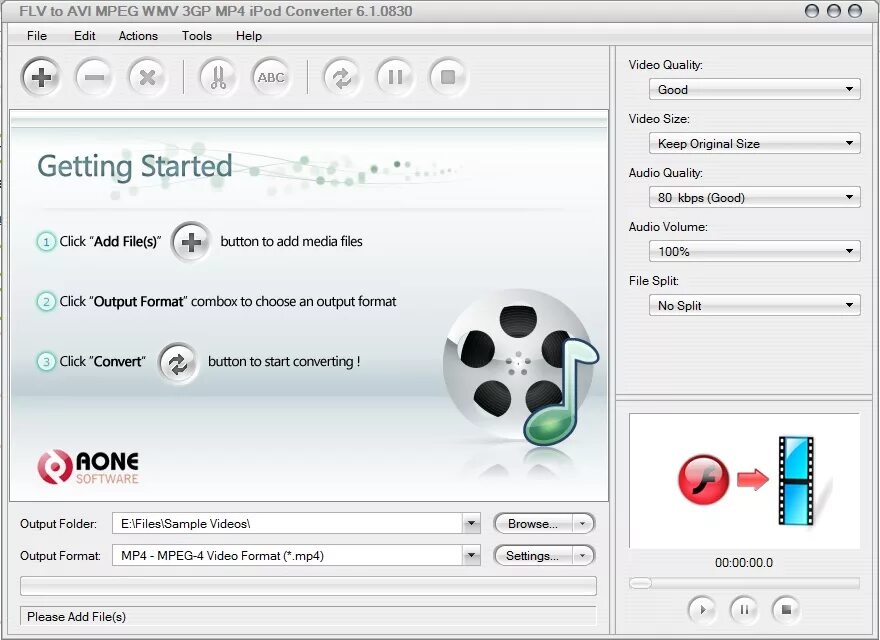The width and height of the screenshot is (880, 640).
Task: Expand the Audio Volume dropdown
Action: click(x=755, y=251)
